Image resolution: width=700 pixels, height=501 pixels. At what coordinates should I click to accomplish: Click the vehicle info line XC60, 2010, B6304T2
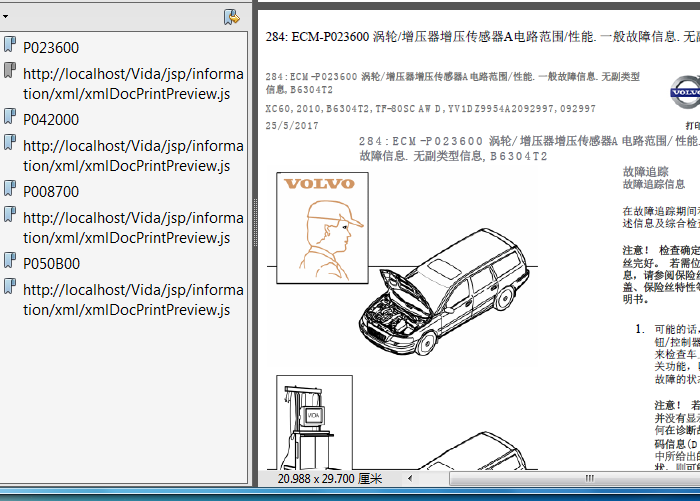point(430,109)
